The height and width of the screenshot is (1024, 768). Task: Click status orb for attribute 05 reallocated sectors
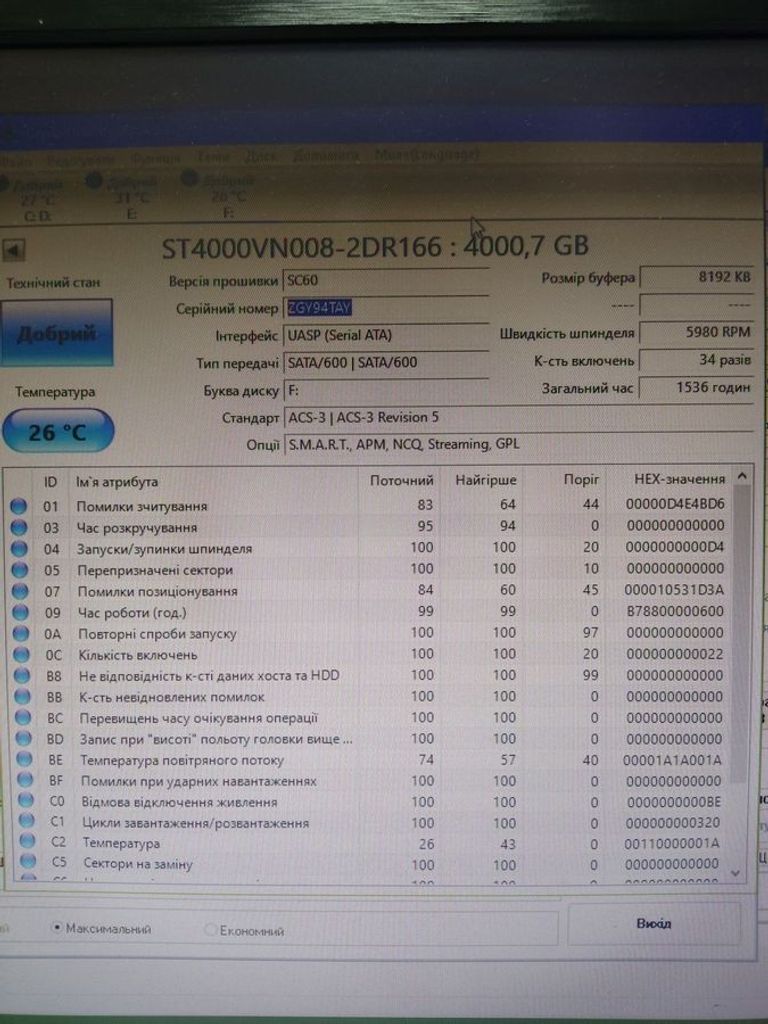click(19, 569)
